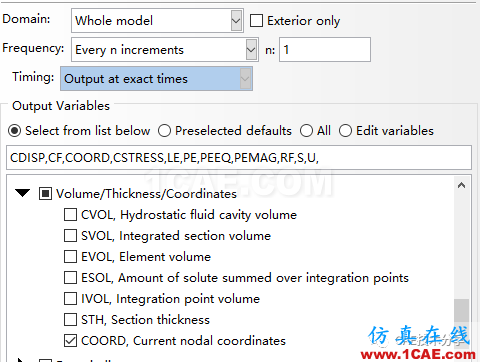Click the scroll up arrow of the list
Screen dimensions: 480x362
461,185
